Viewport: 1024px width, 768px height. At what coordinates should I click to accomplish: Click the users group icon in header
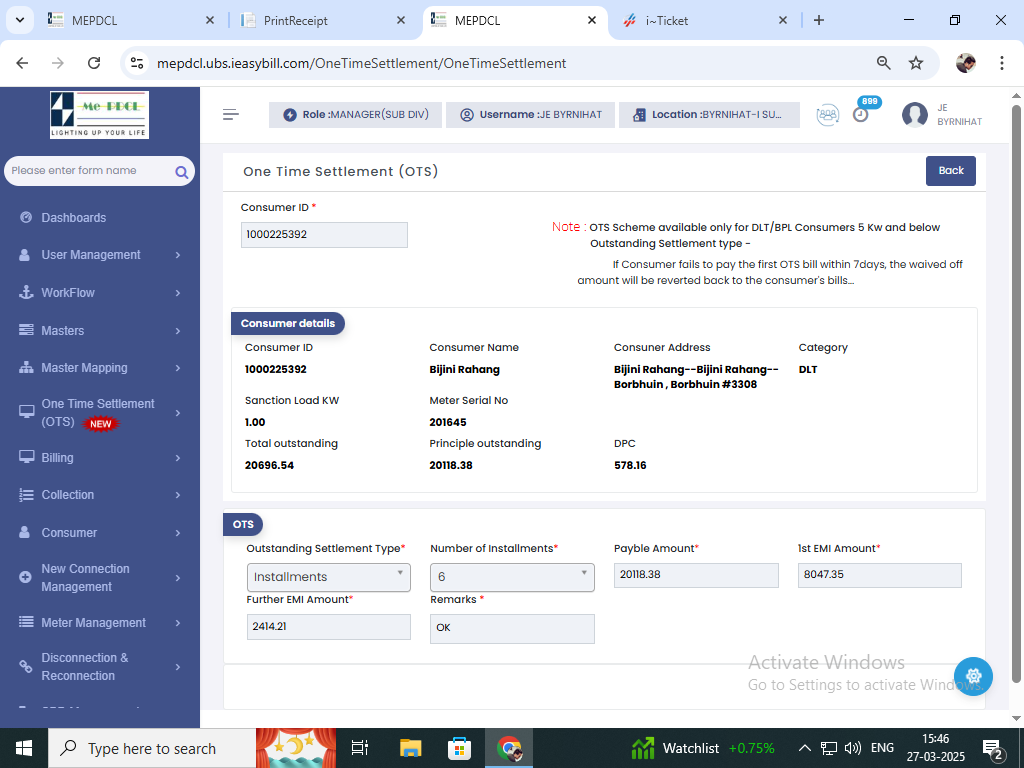click(x=827, y=115)
